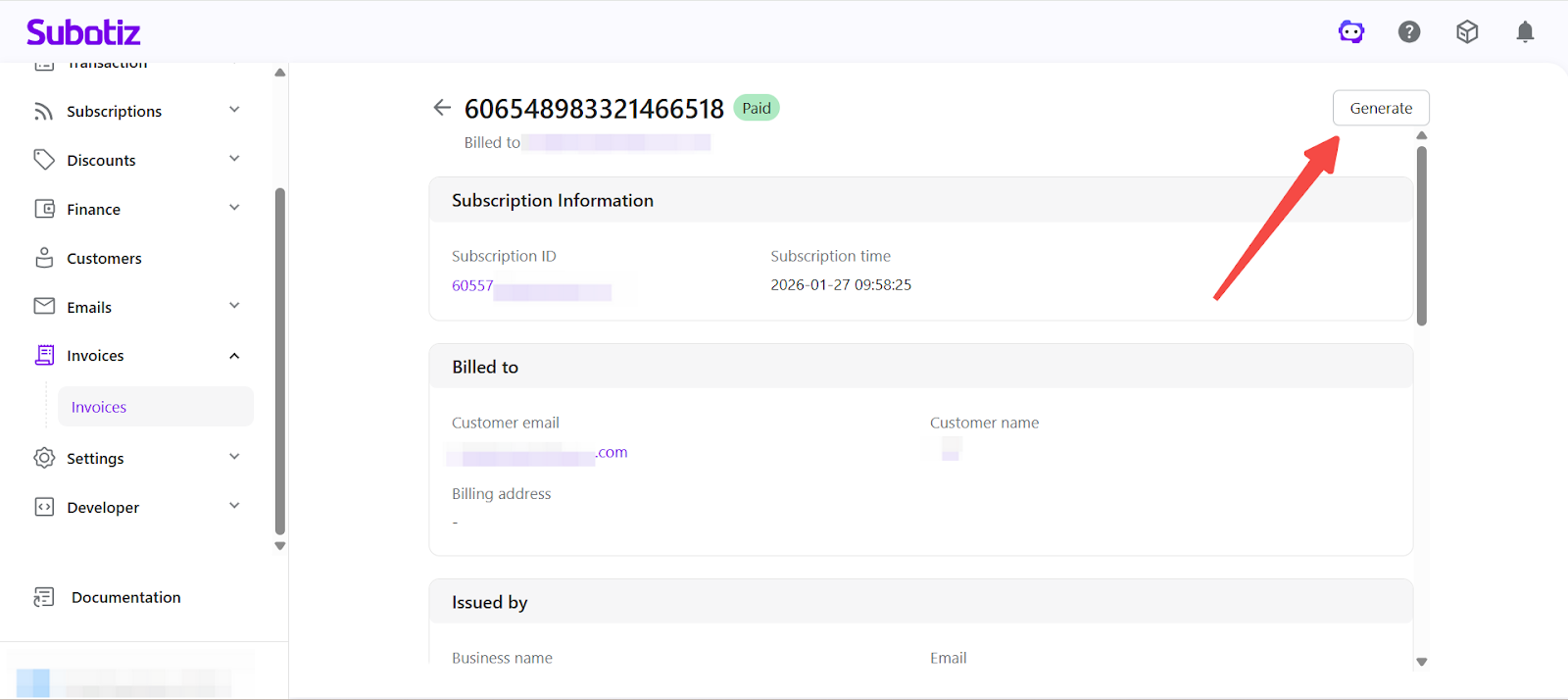This screenshot has height=700, width=1568.
Task: Click the invoice detail vertical scrollbar
Action: pos(1421,235)
